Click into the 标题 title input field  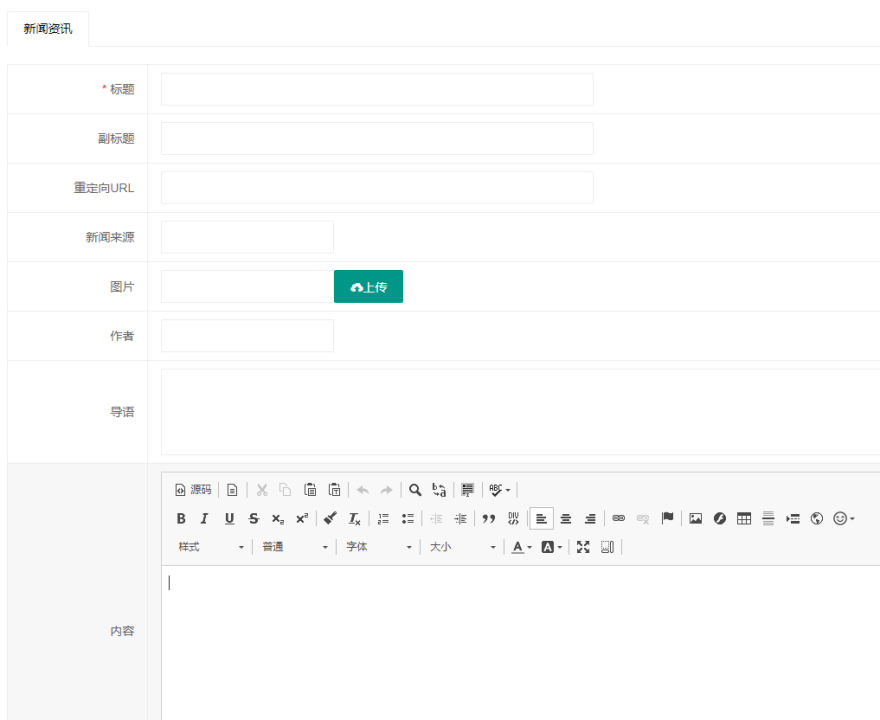pos(377,89)
